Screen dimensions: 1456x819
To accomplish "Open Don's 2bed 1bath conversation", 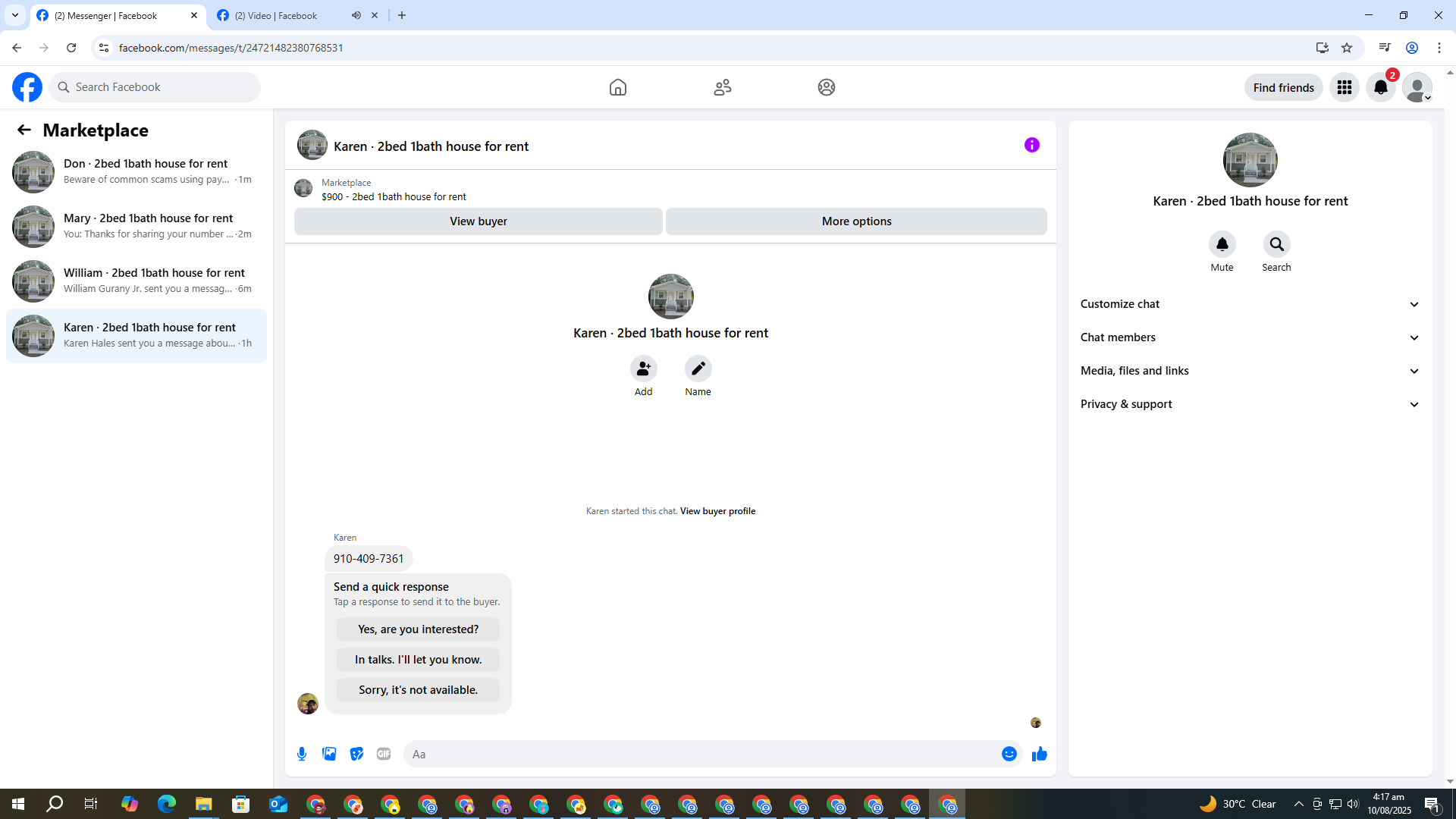I will click(136, 171).
